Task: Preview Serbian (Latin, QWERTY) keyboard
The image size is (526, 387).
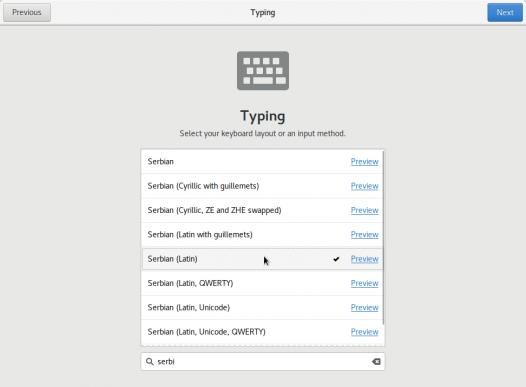Action: point(365,283)
